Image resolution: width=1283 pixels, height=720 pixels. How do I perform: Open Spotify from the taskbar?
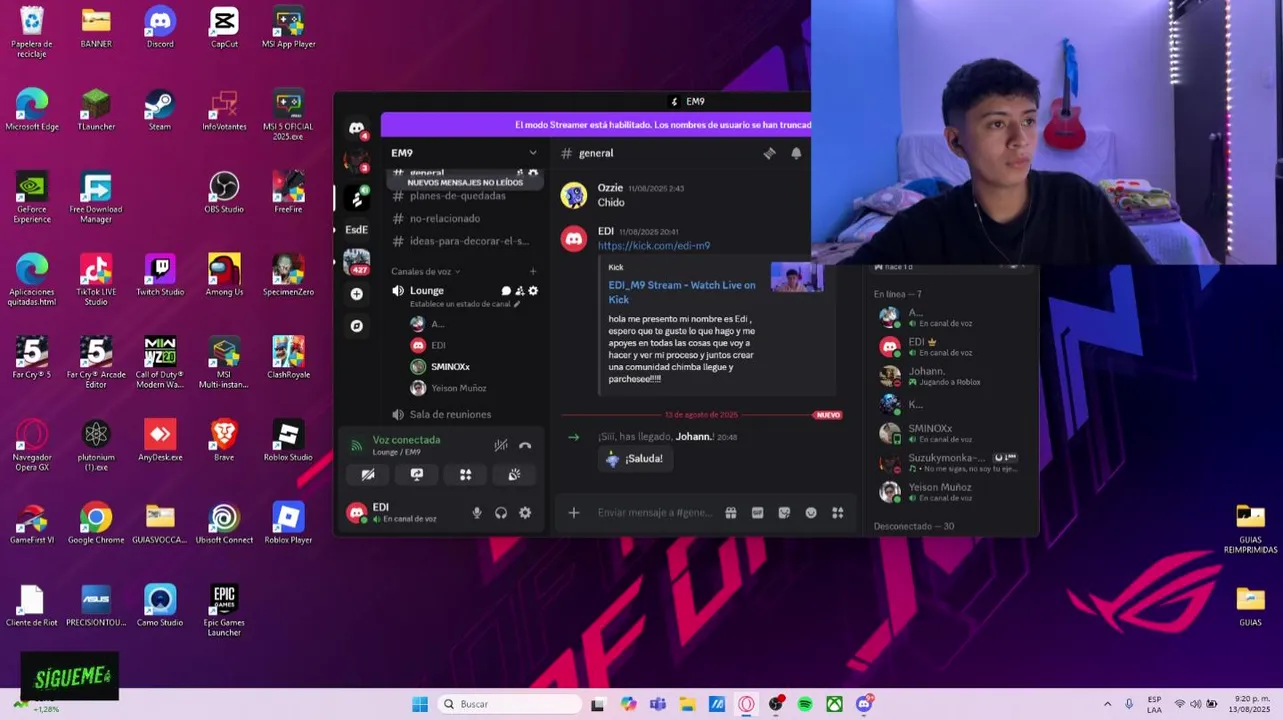coord(805,704)
